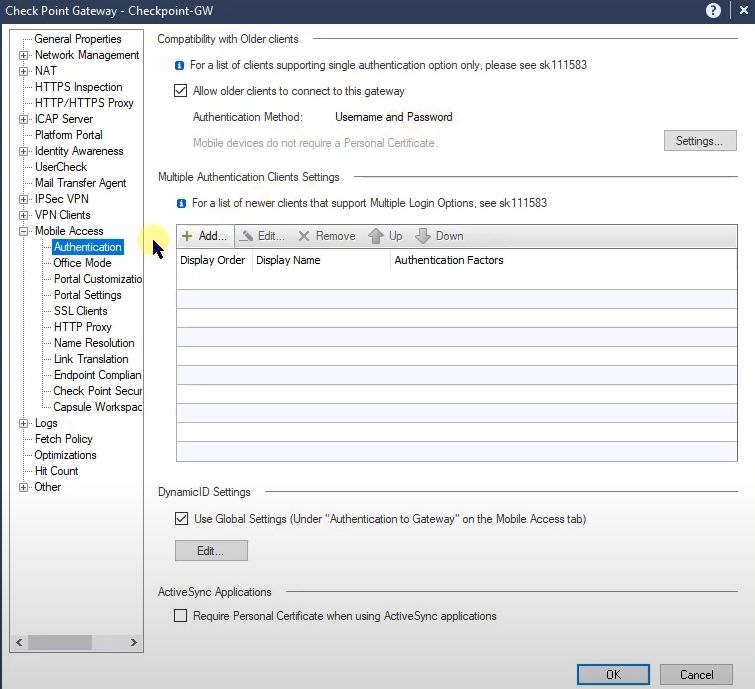Image resolution: width=755 pixels, height=689 pixels.
Task: Click the DynamicID Edit... button
Action: (211, 550)
